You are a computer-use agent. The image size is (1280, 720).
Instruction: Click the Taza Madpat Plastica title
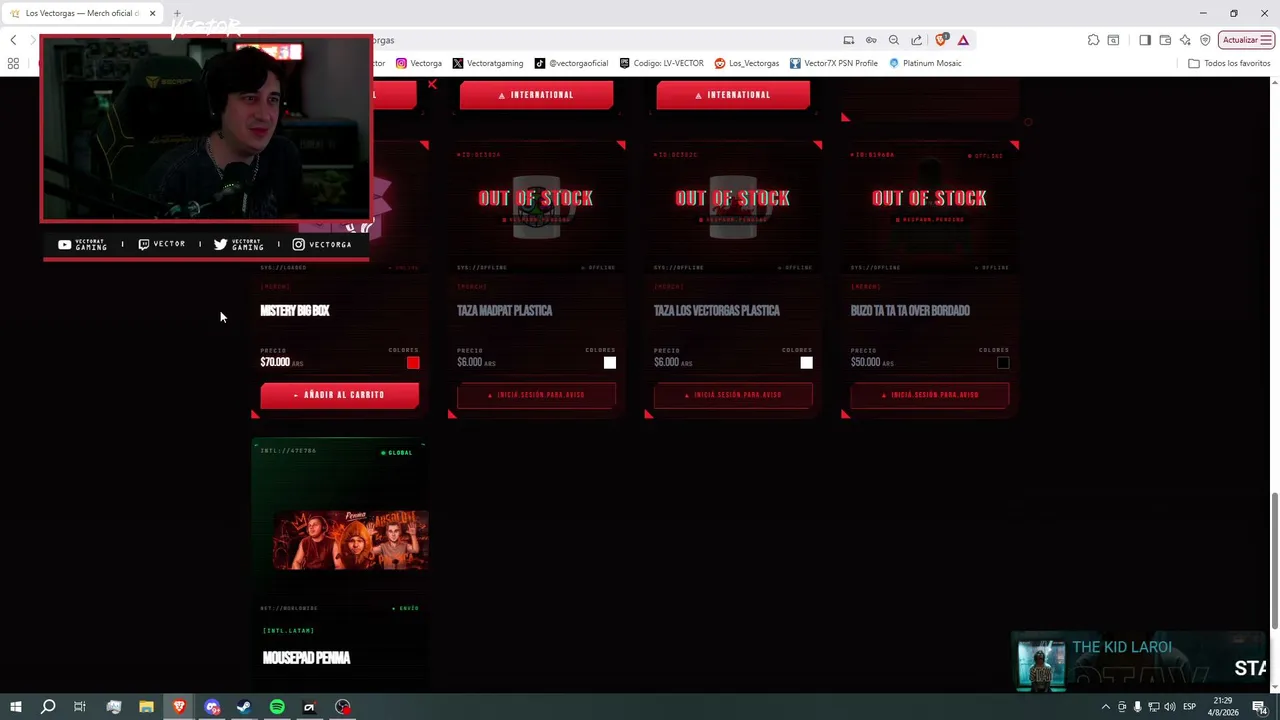click(x=505, y=311)
